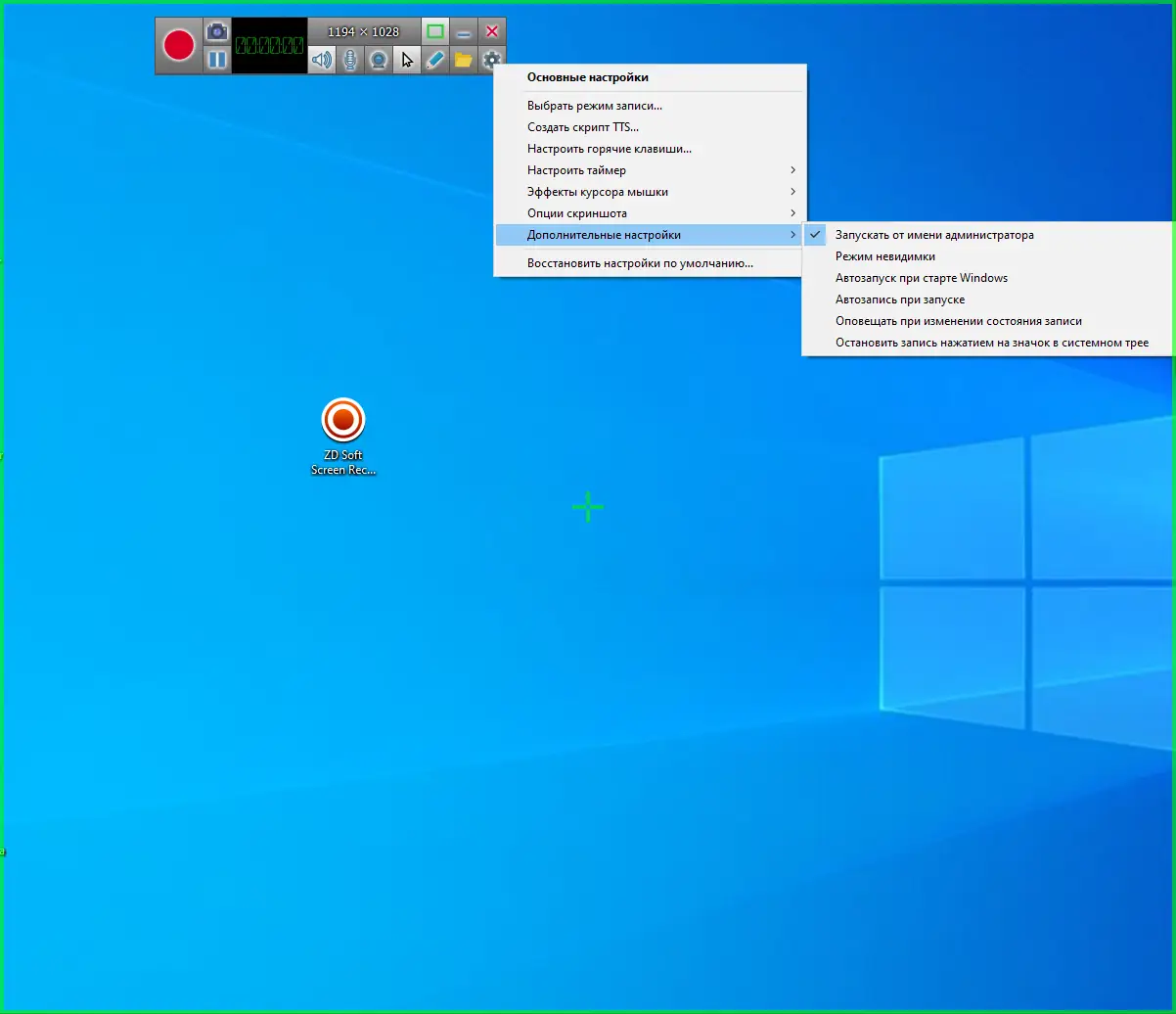Click the 1194 × 1028 resolution display

364,31
